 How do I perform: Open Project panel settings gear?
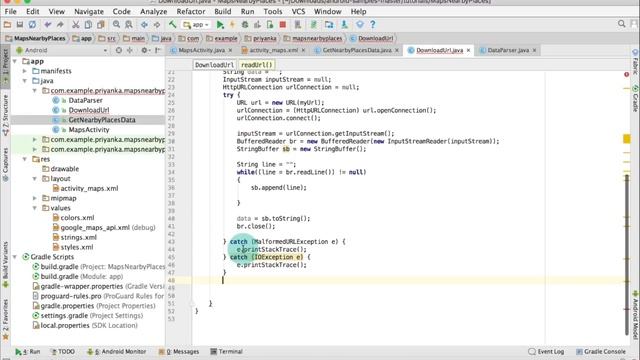(144, 50)
